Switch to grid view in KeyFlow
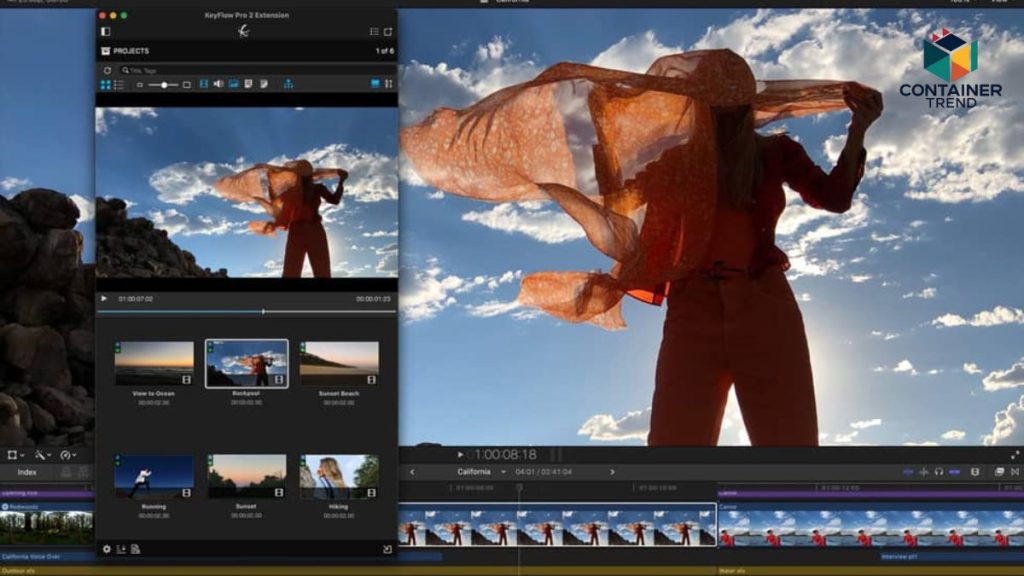Viewport: 1024px width, 576px height. coord(106,84)
